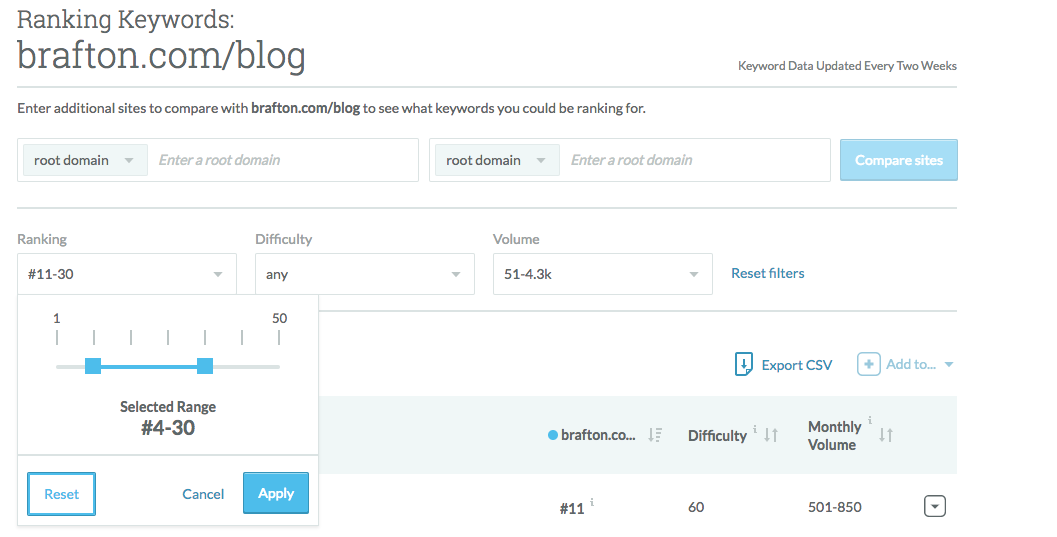Image resolution: width=1057 pixels, height=537 pixels.
Task: Click the left handle of ranking slider
Action: [x=93, y=367]
